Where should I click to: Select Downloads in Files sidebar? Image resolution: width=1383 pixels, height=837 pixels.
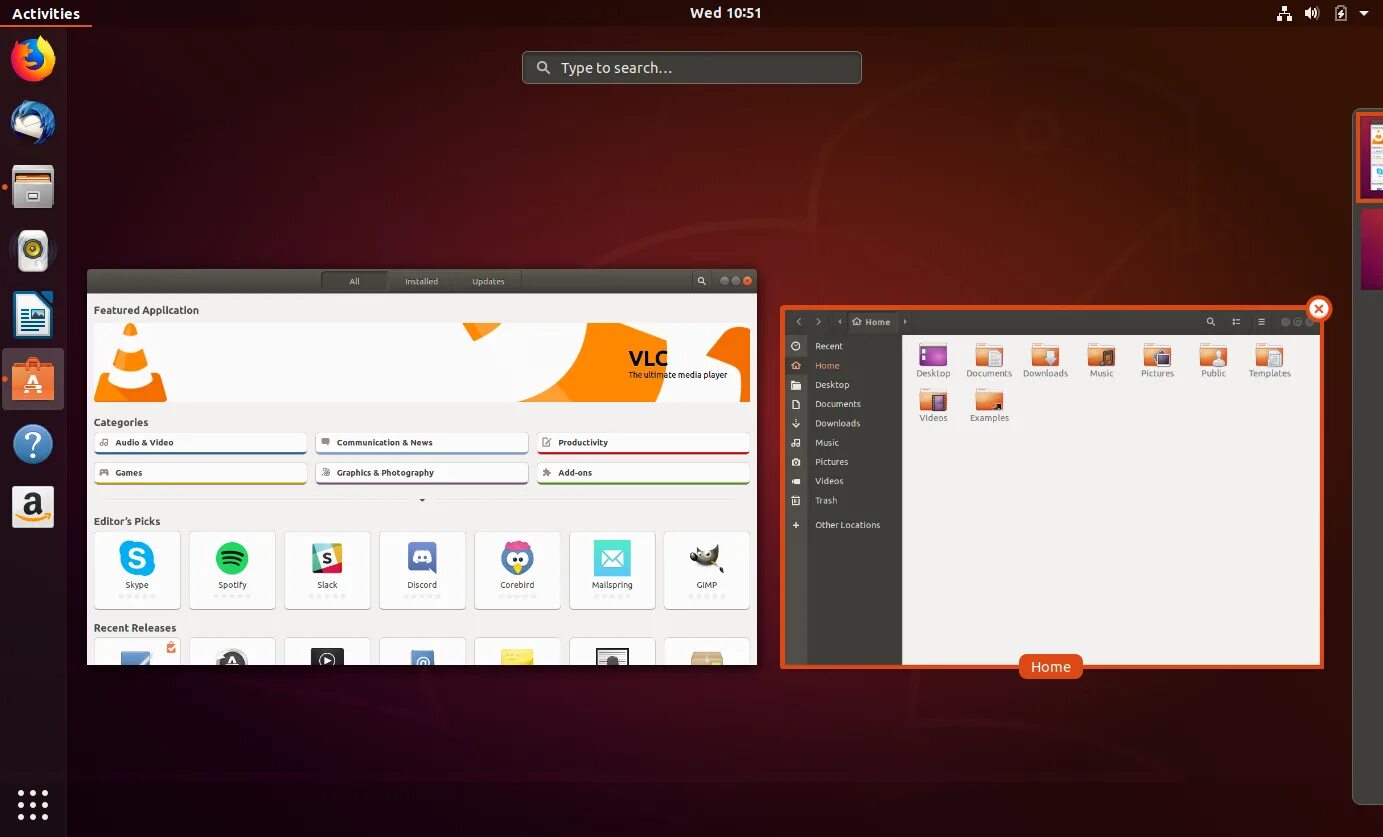[845, 424]
